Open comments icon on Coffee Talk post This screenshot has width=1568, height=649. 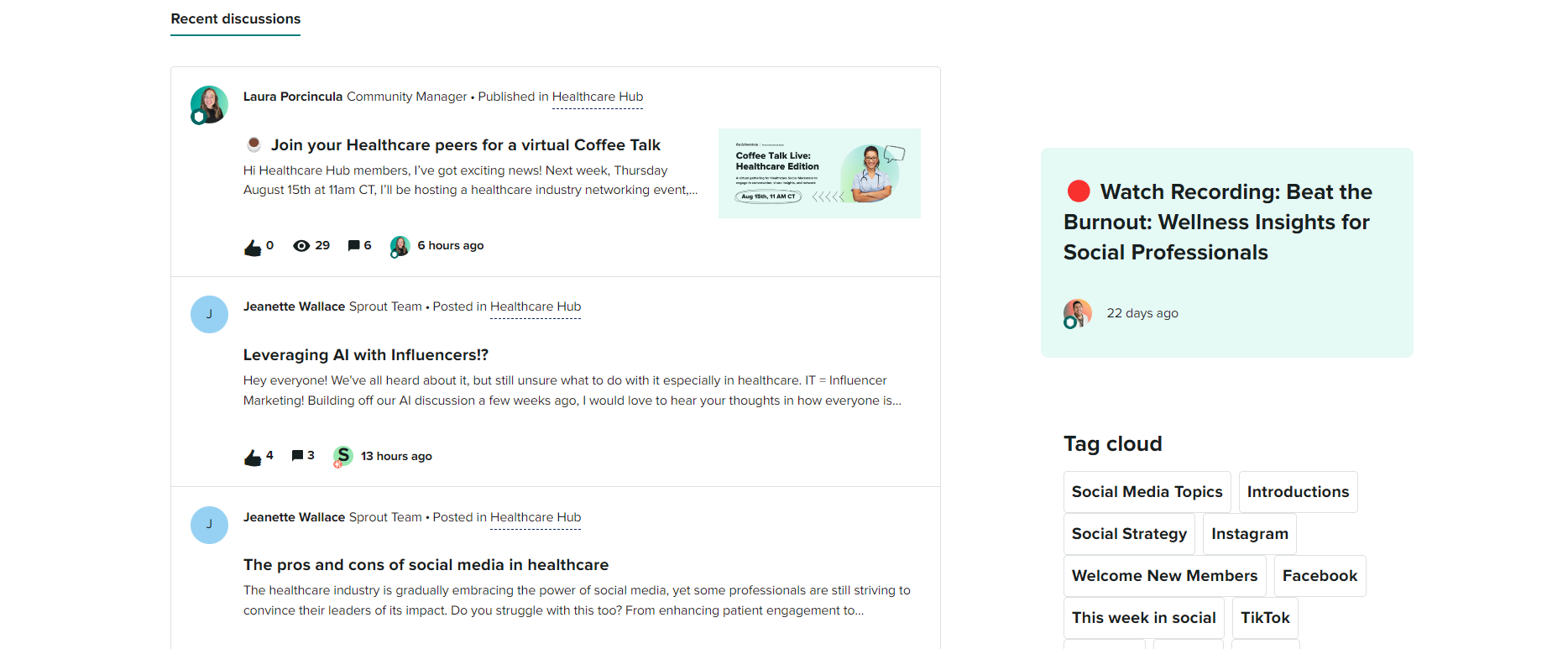click(x=354, y=245)
